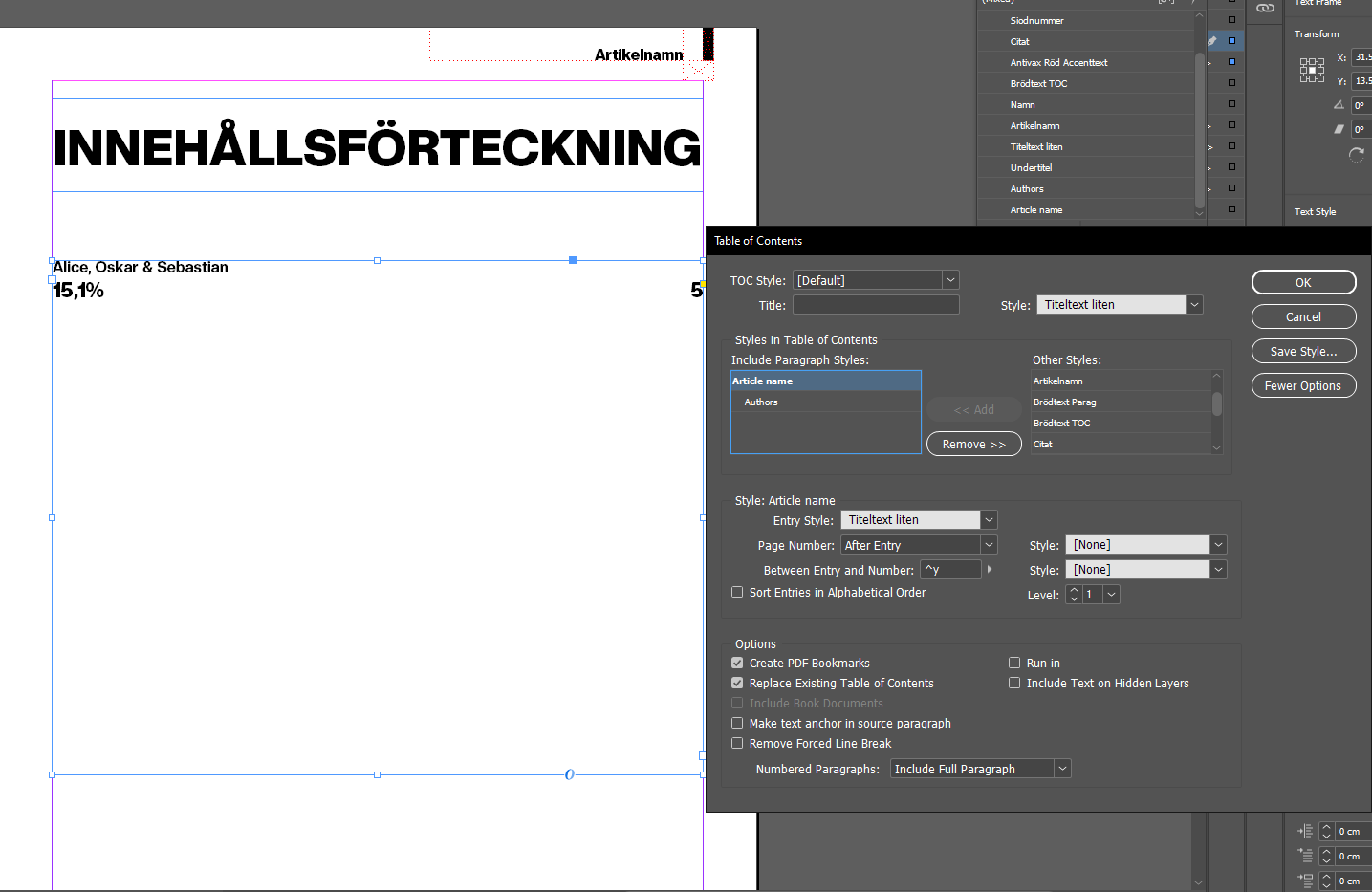Click the rotate arrow icon in Transform panel
Viewport: 1372px width, 892px height.
click(x=1356, y=154)
